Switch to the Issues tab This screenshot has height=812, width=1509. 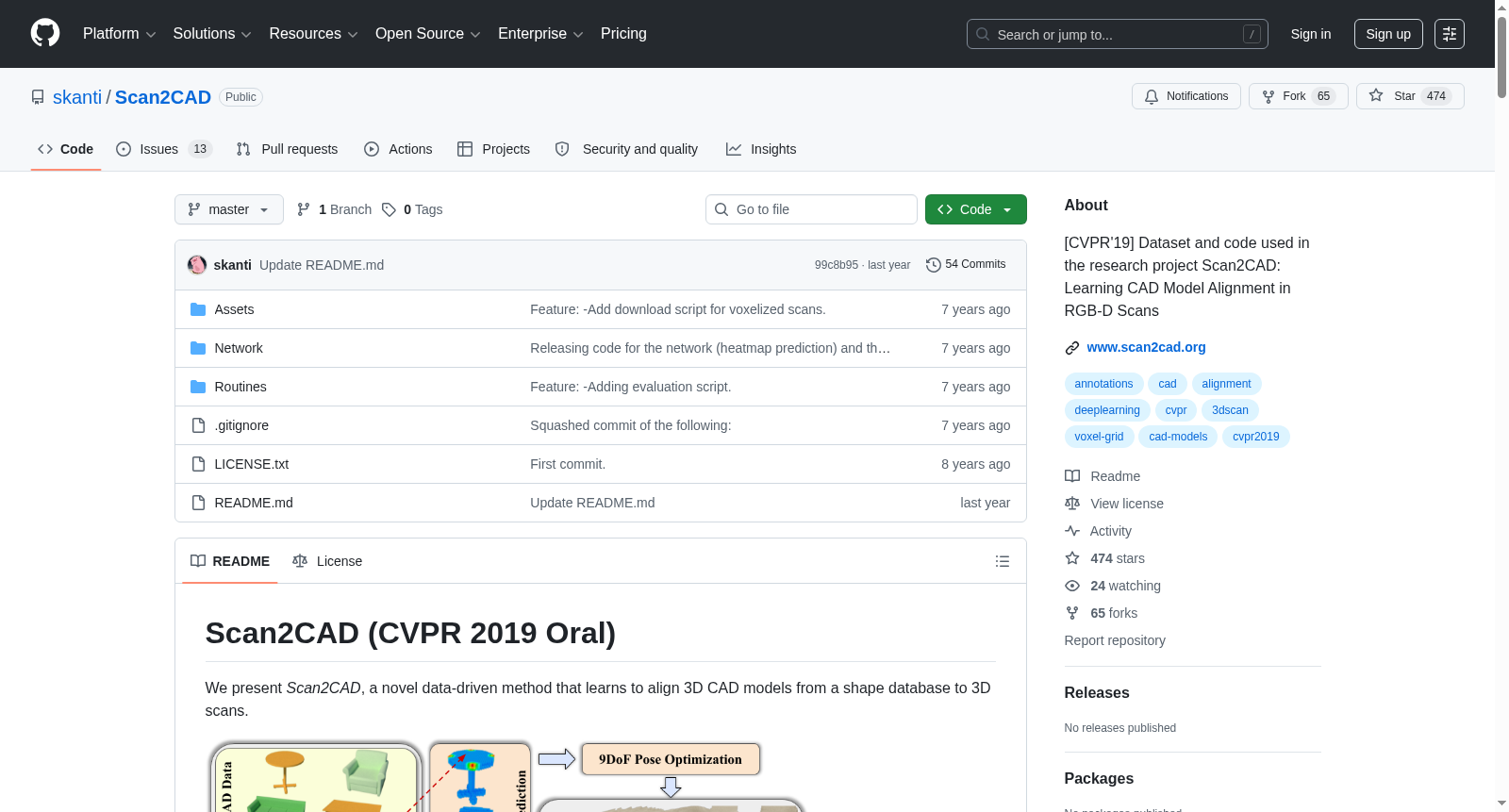click(164, 149)
